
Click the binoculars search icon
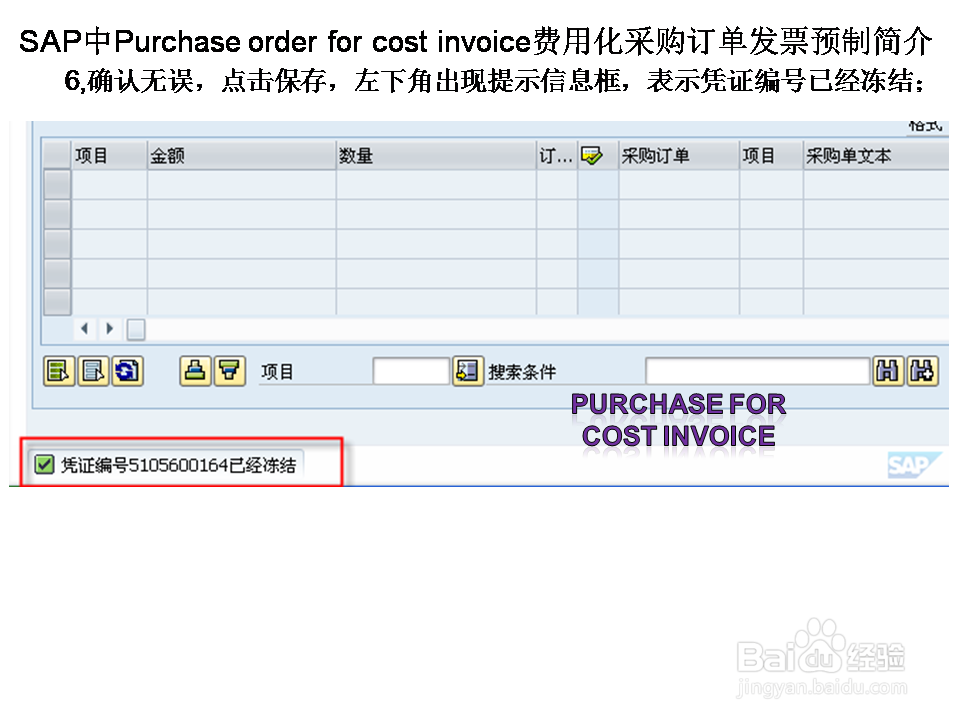click(889, 371)
